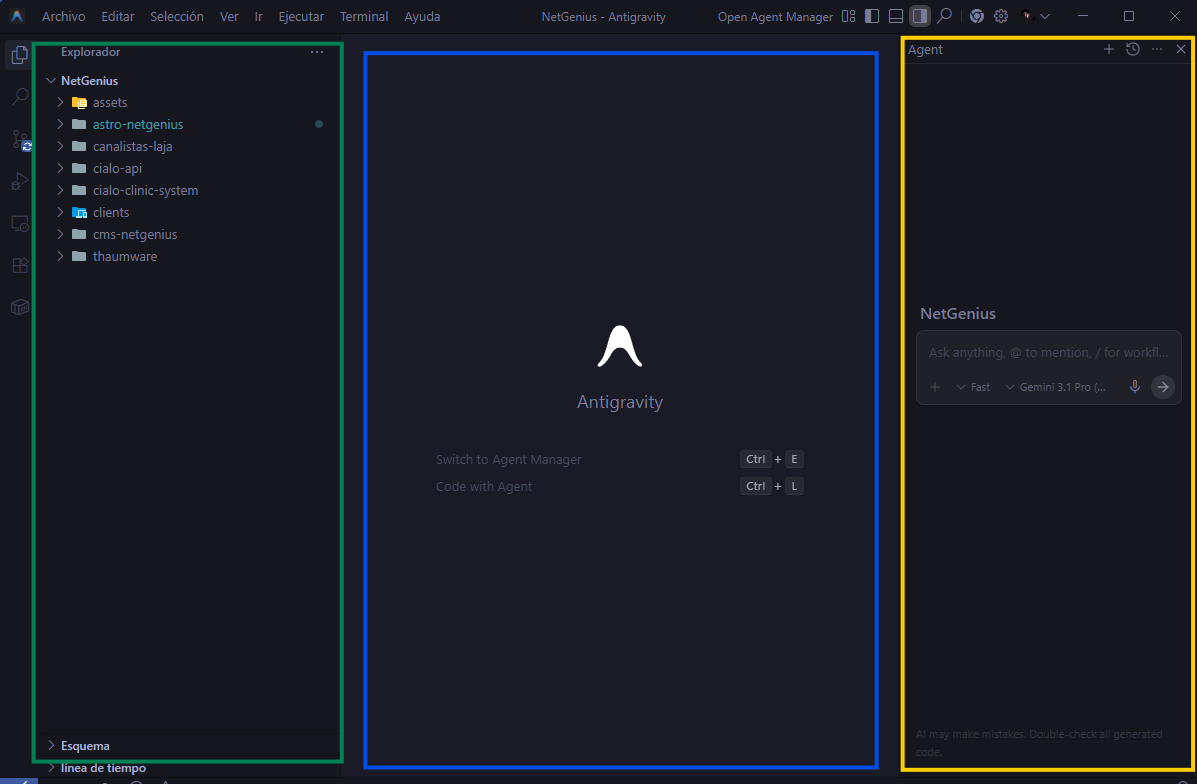Click the Open Agent Manager button
The width and height of the screenshot is (1197, 784).
[775, 17]
